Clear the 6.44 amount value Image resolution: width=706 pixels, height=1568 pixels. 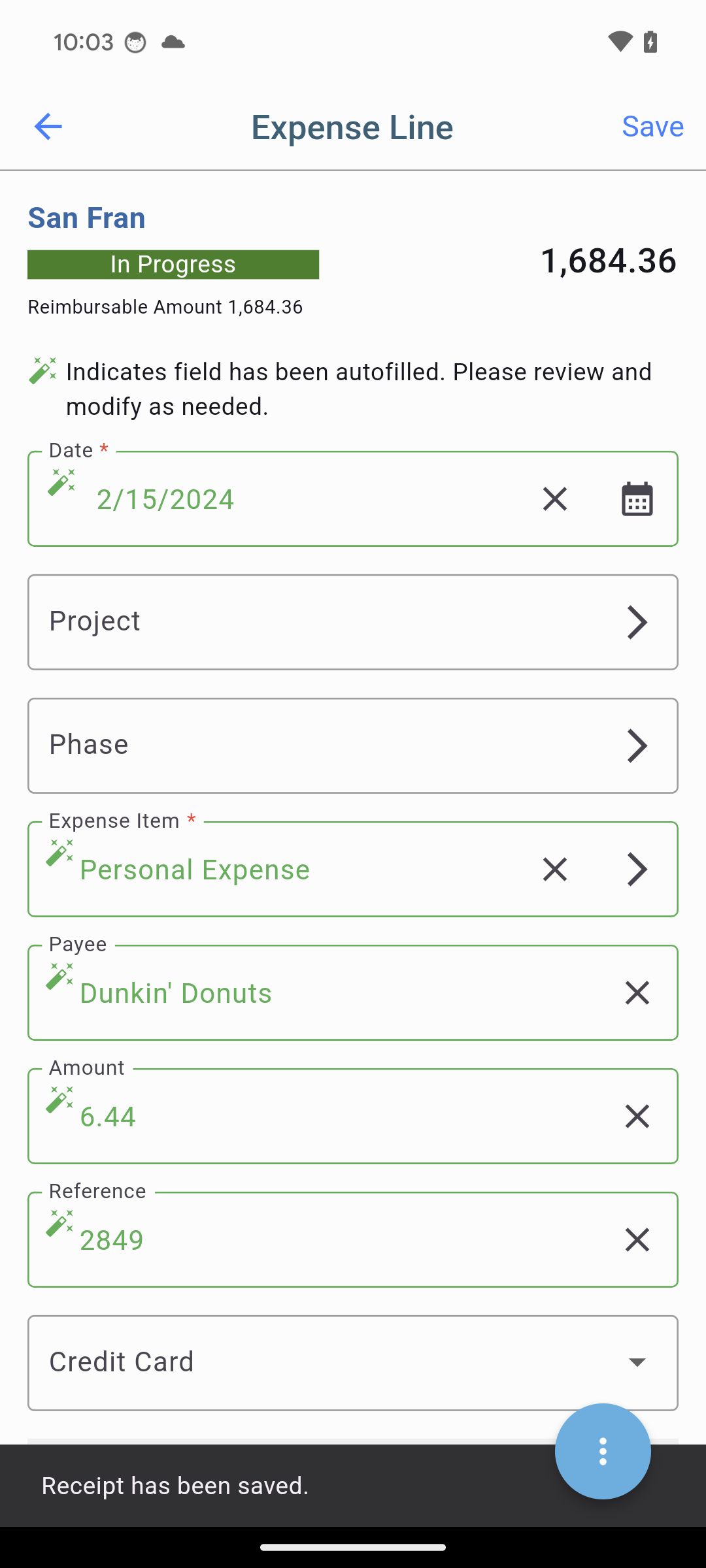(x=637, y=1117)
